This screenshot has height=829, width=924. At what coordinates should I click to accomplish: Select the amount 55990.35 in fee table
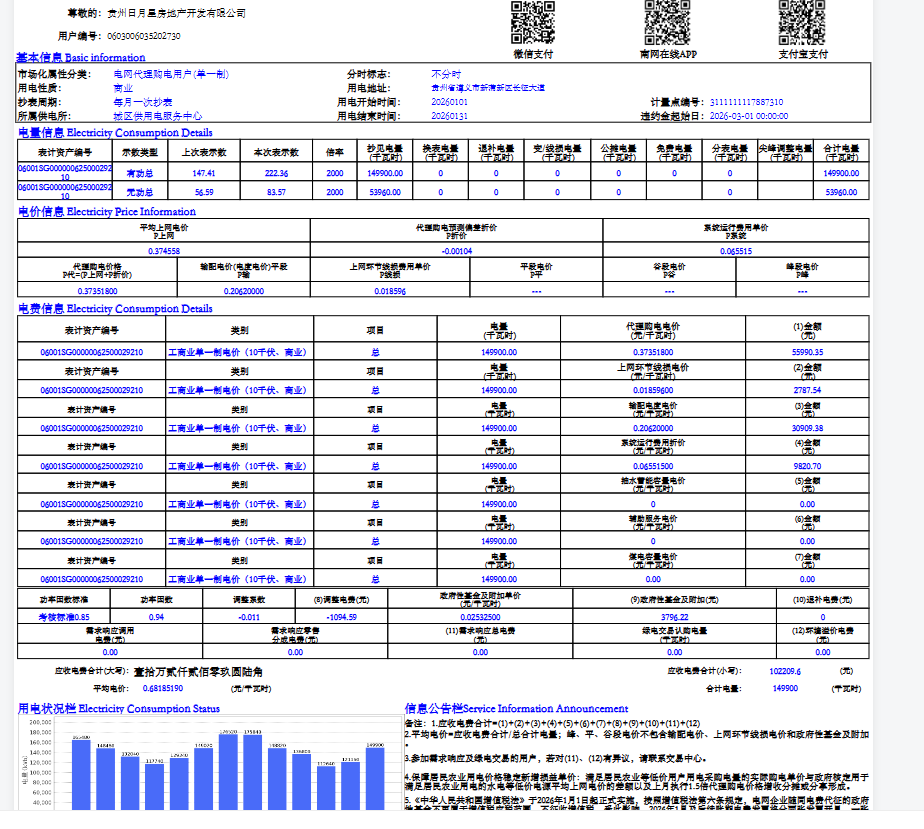[806, 352]
